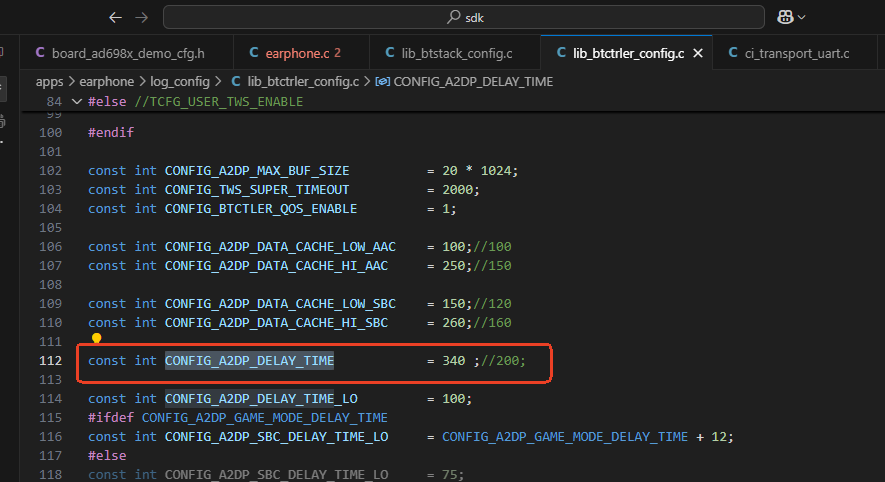Screen dimensions: 885x482
Task: Open the Copilot icon menu
Action: pyautogui.click(x=785, y=17)
